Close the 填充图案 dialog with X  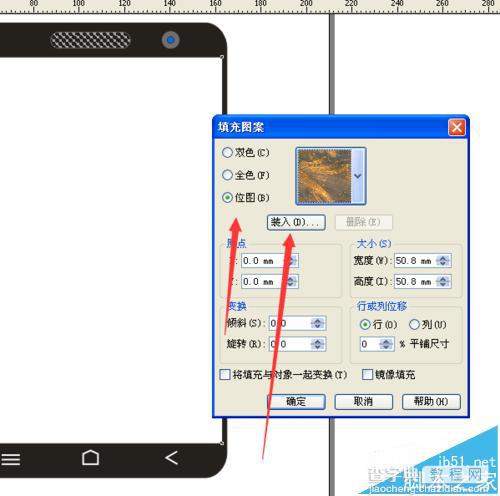coord(457,127)
